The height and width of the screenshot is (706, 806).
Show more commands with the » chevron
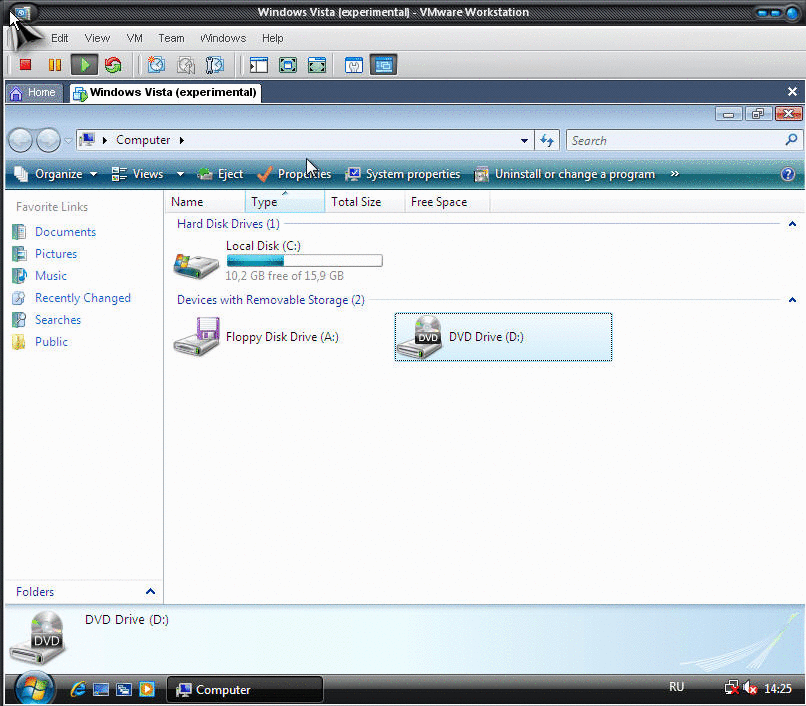tap(674, 174)
